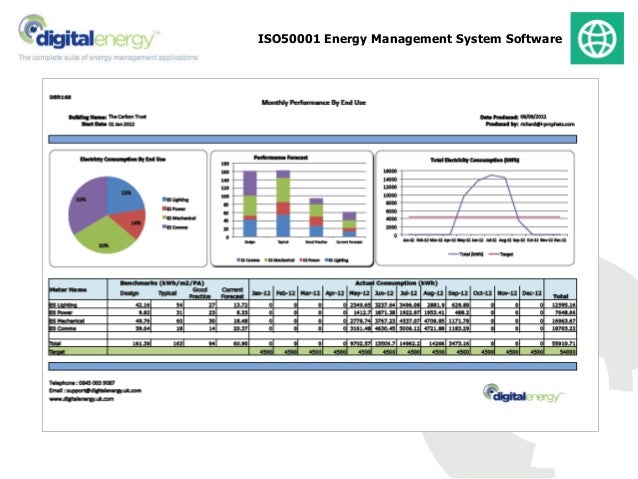Click the BS Comms meter row name
The image size is (638, 479).
[62, 328]
